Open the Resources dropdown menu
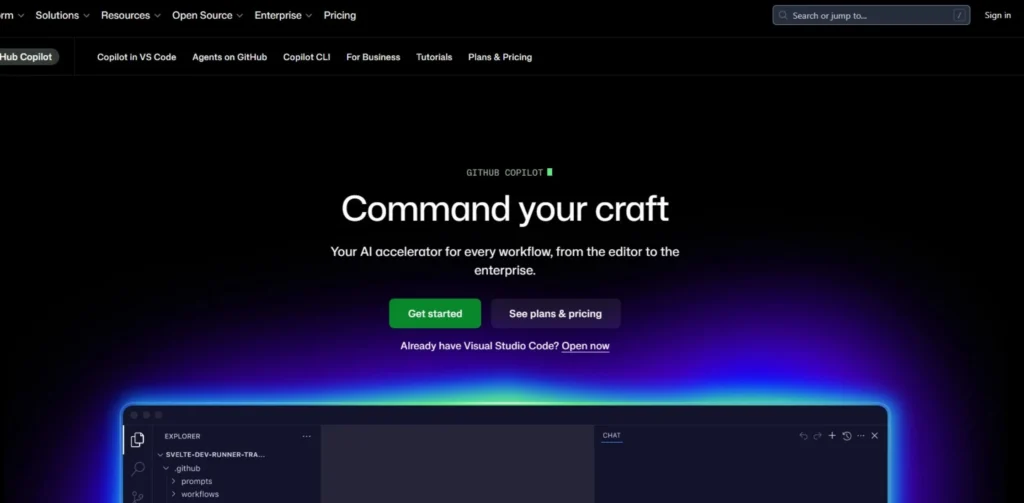1024x503 pixels. click(x=131, y=15)
